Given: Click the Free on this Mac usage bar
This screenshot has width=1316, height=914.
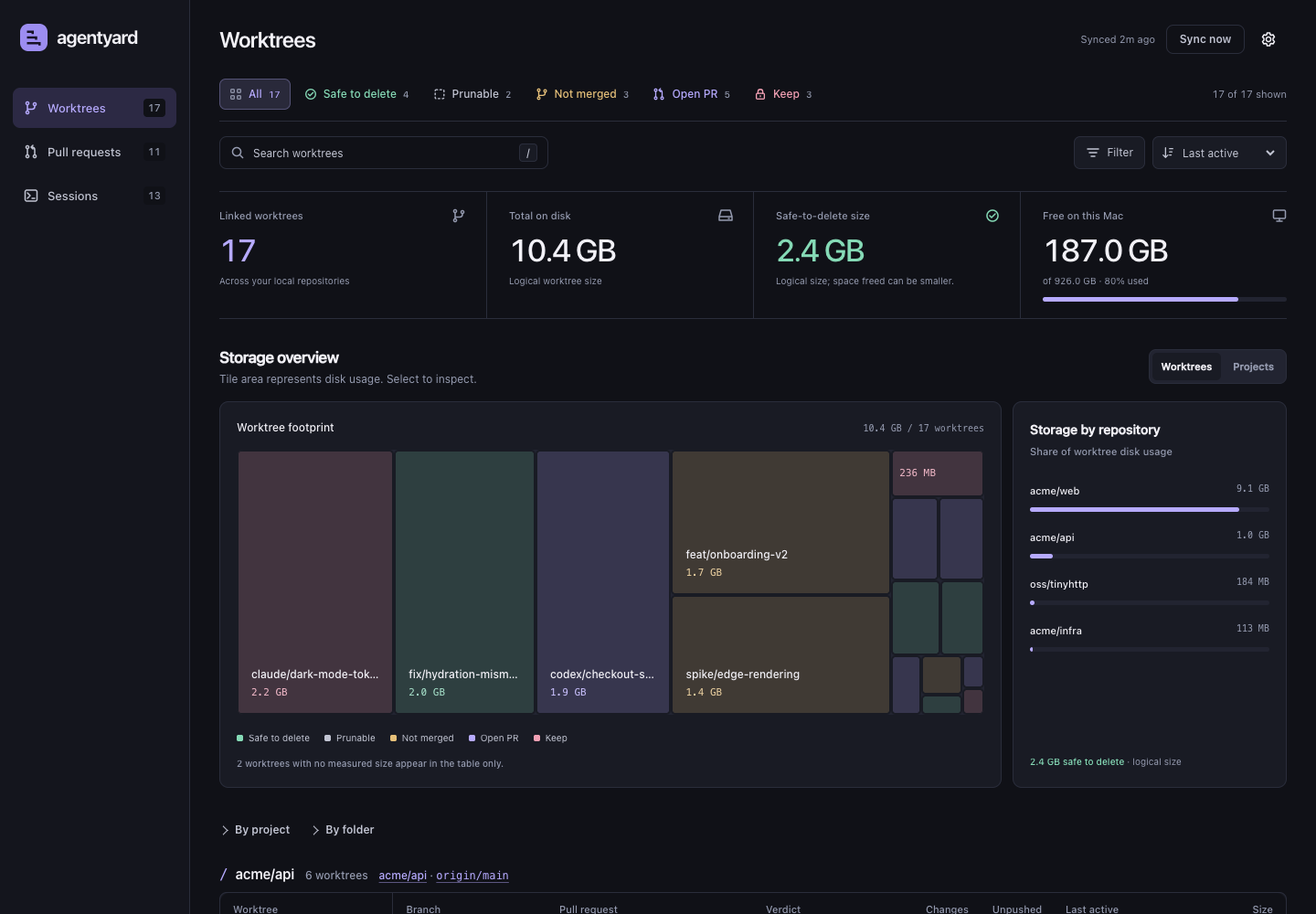Looking at the screenshot, I should coord(1164,299).
